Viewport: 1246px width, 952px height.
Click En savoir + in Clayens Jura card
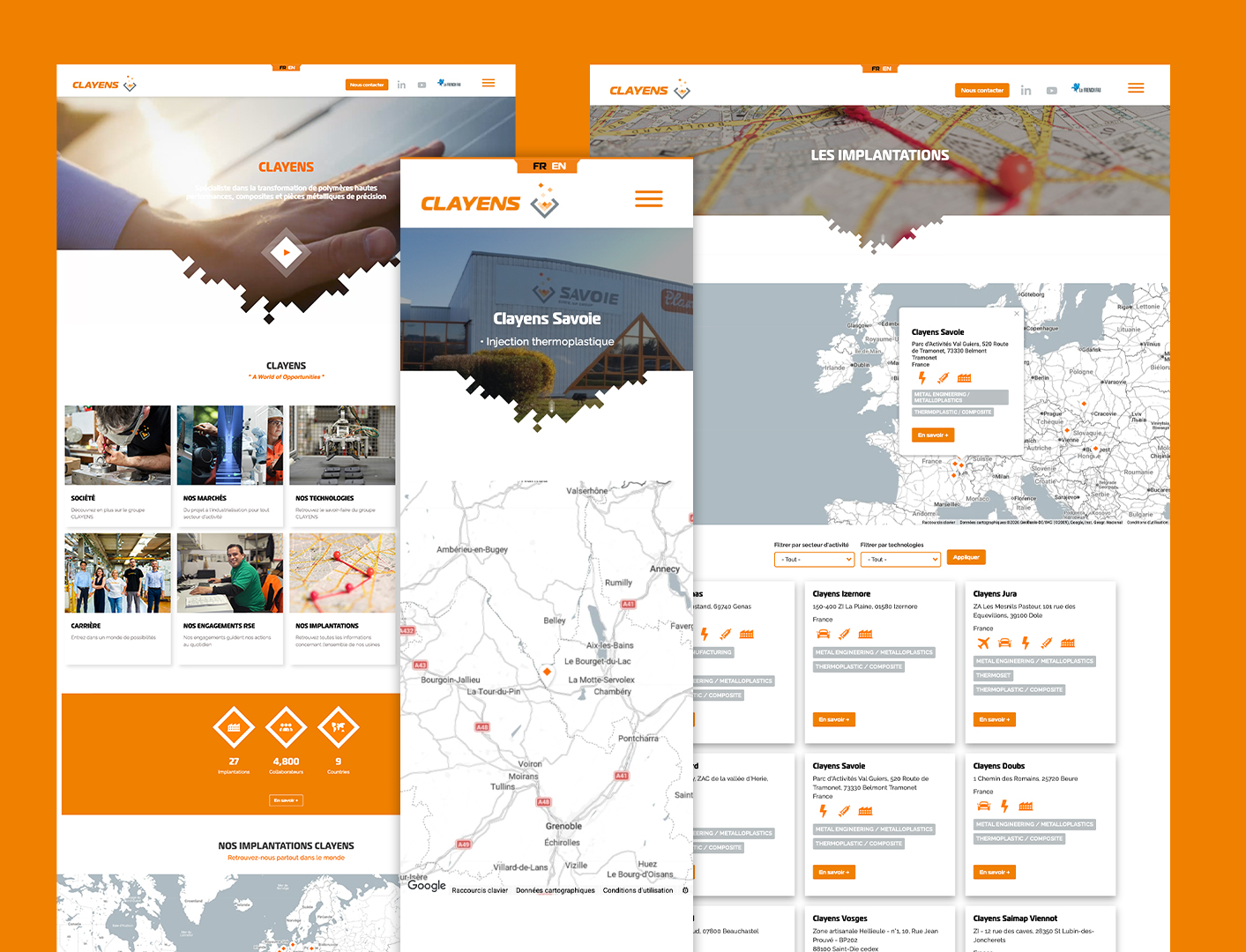[995, 719]
